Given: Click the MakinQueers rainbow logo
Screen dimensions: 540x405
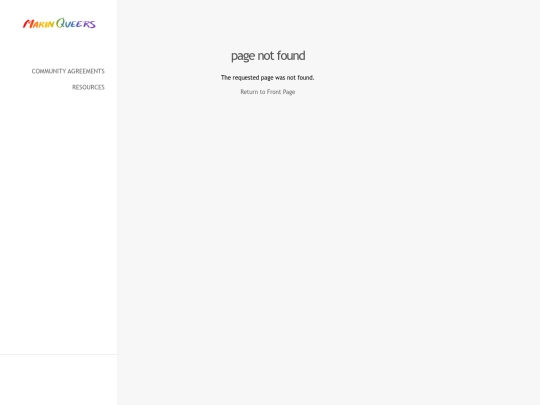Looking at the screenshot, I should click(x=59, y=23).
